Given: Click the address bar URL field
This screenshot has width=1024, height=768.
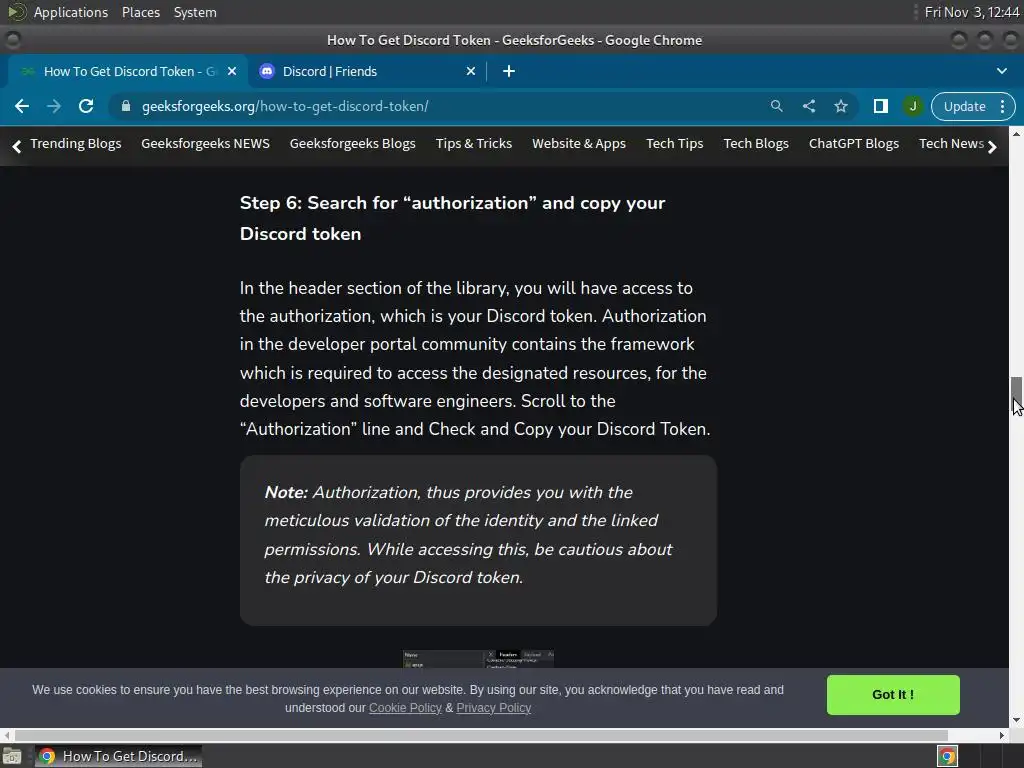Looking at the screenshot, I should (444, 106).
